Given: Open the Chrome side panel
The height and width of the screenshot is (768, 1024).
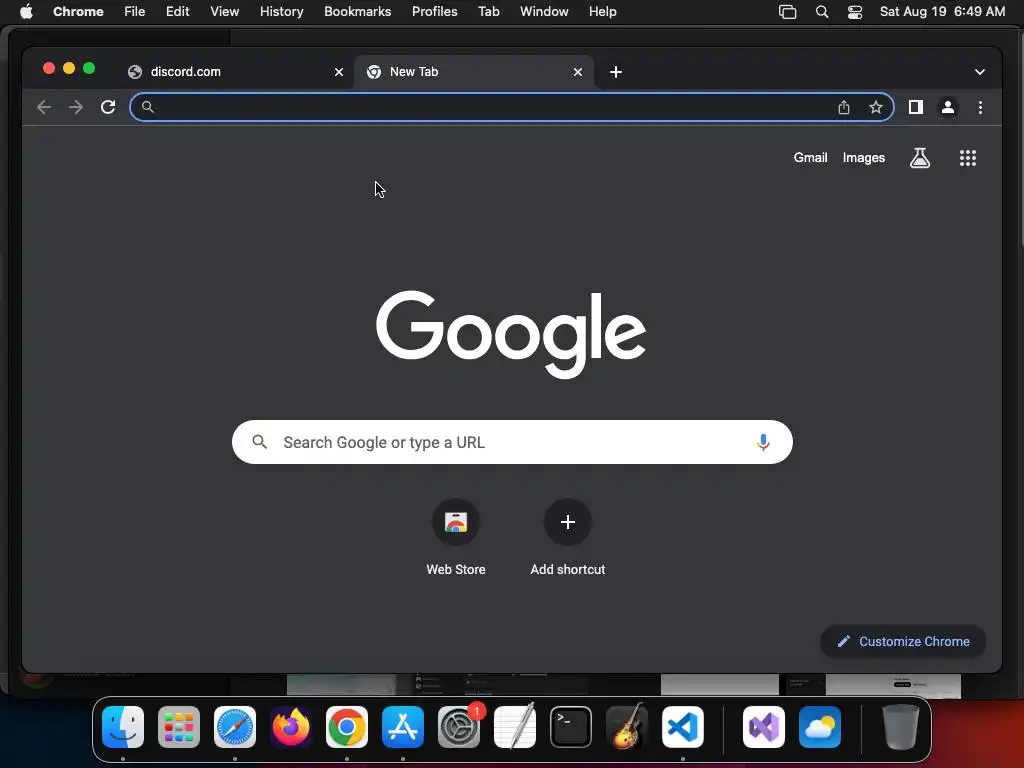Looking at the screenshot, I should [x=916, y=107].
